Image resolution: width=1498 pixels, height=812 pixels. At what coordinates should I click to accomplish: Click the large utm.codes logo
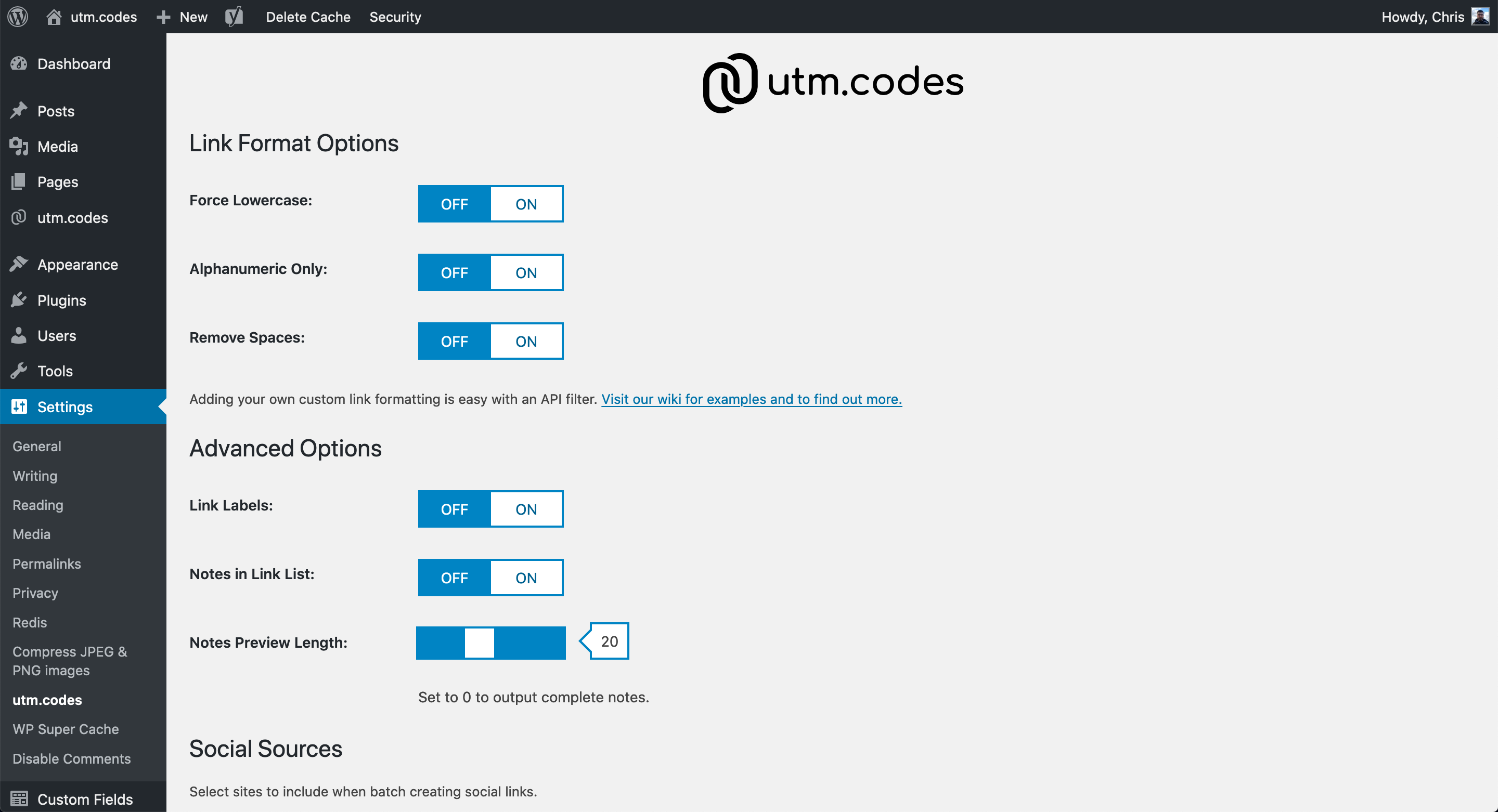[832, 83]
